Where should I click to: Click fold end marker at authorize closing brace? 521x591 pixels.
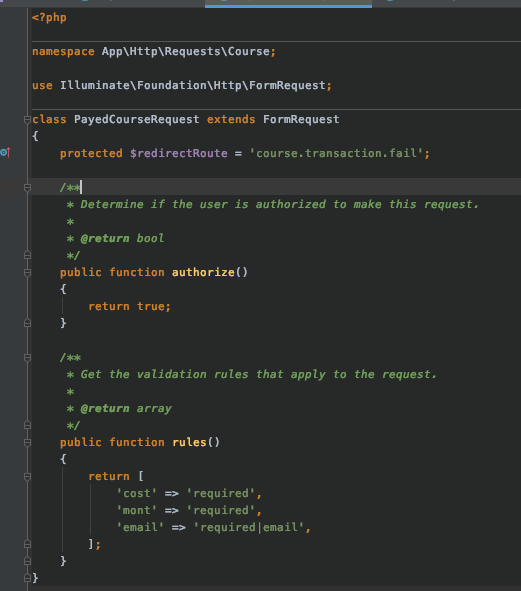pyautogui.click(x=27, y=323)
